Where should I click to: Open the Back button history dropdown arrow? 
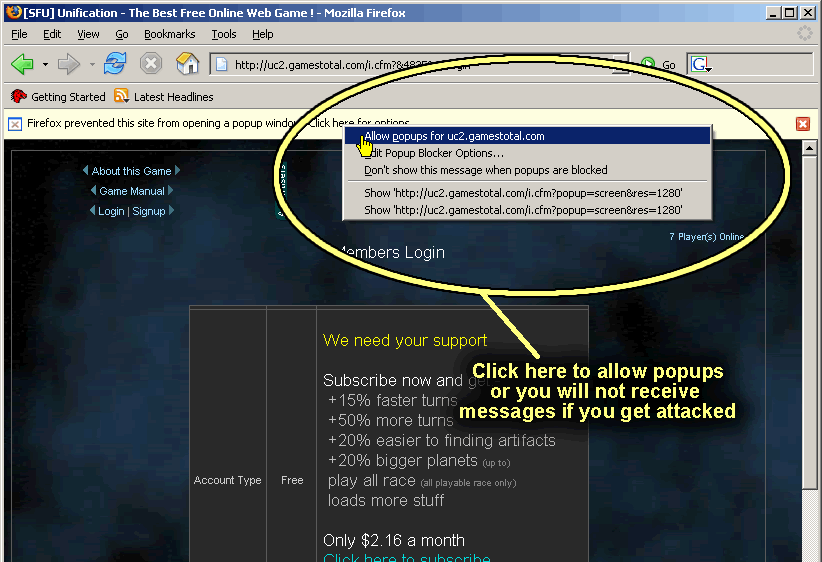point(45,65)
